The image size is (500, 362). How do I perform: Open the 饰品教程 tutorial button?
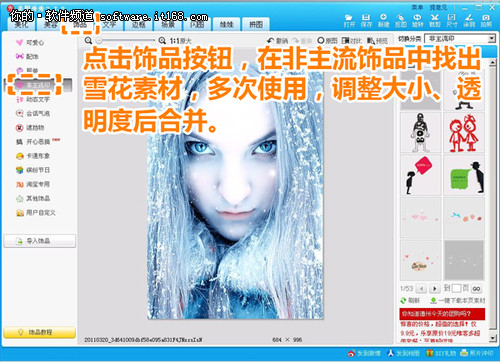point(40,332)
